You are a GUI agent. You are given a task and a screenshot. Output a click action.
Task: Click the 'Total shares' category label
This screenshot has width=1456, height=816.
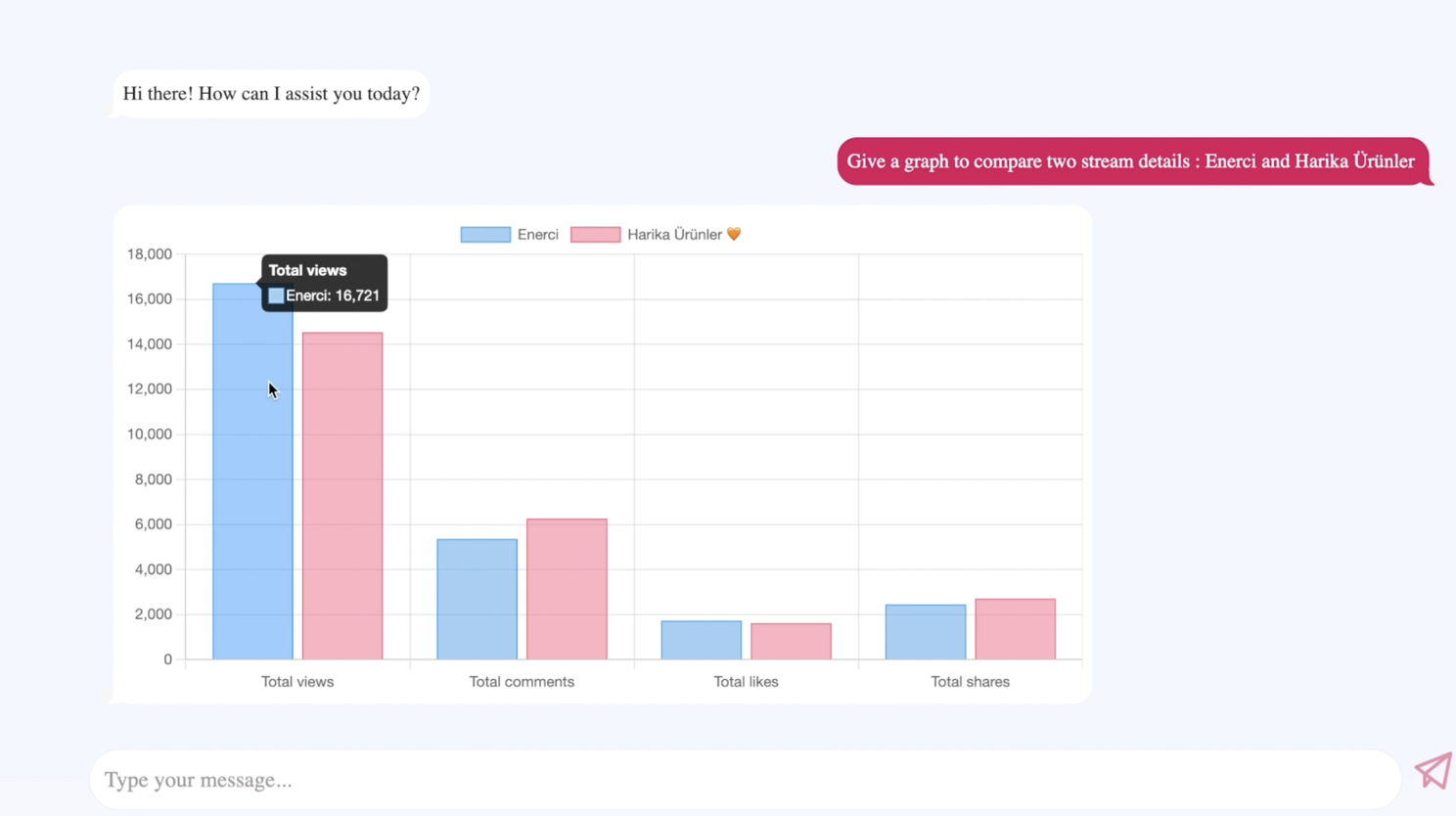click(970, 681)
